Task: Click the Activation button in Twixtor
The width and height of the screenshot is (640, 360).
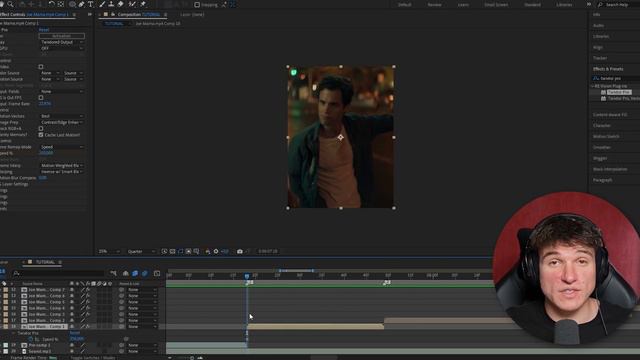Action: (62, 36)
